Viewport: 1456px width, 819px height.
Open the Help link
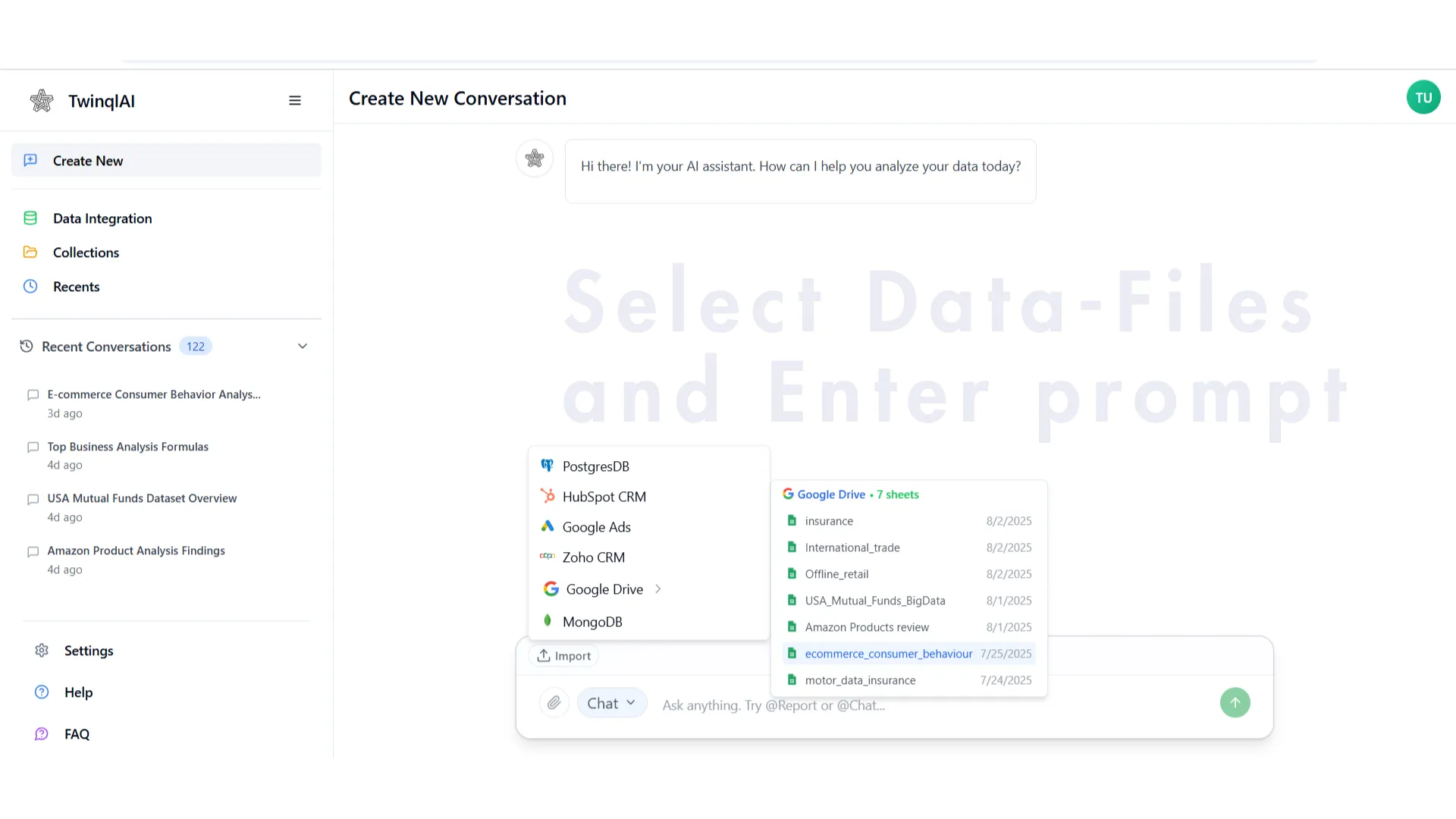[x=78, y=692]
